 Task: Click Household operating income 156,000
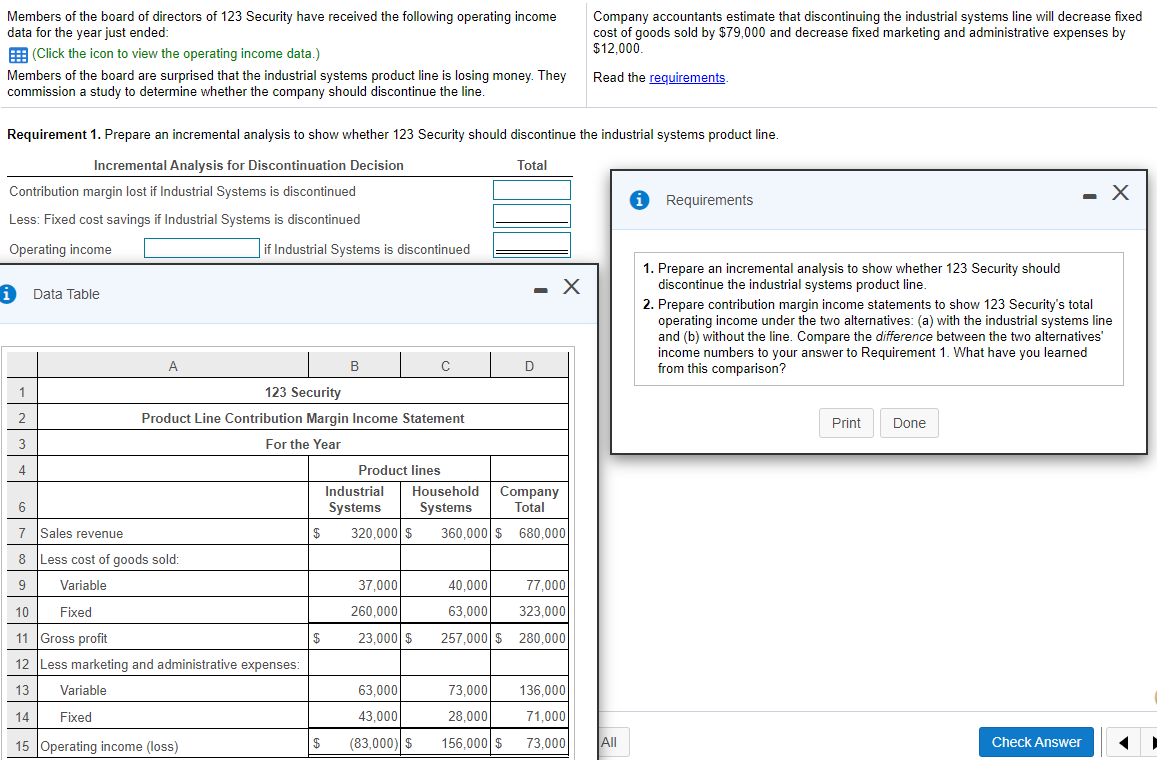tap(464, 744)
